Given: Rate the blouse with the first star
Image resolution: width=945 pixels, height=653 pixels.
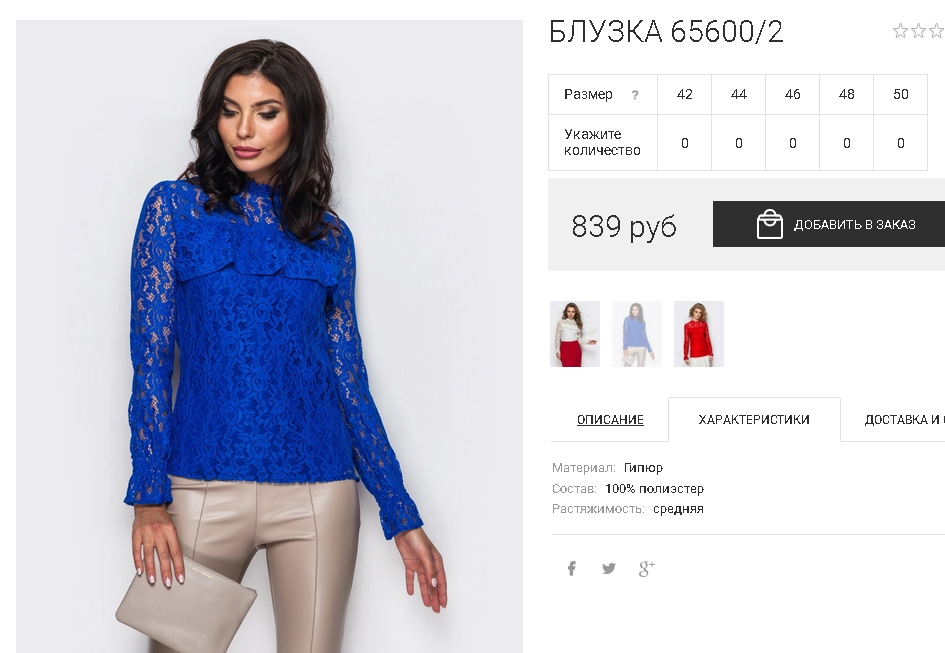Looking at the screenshot, I should click(900, 31).
